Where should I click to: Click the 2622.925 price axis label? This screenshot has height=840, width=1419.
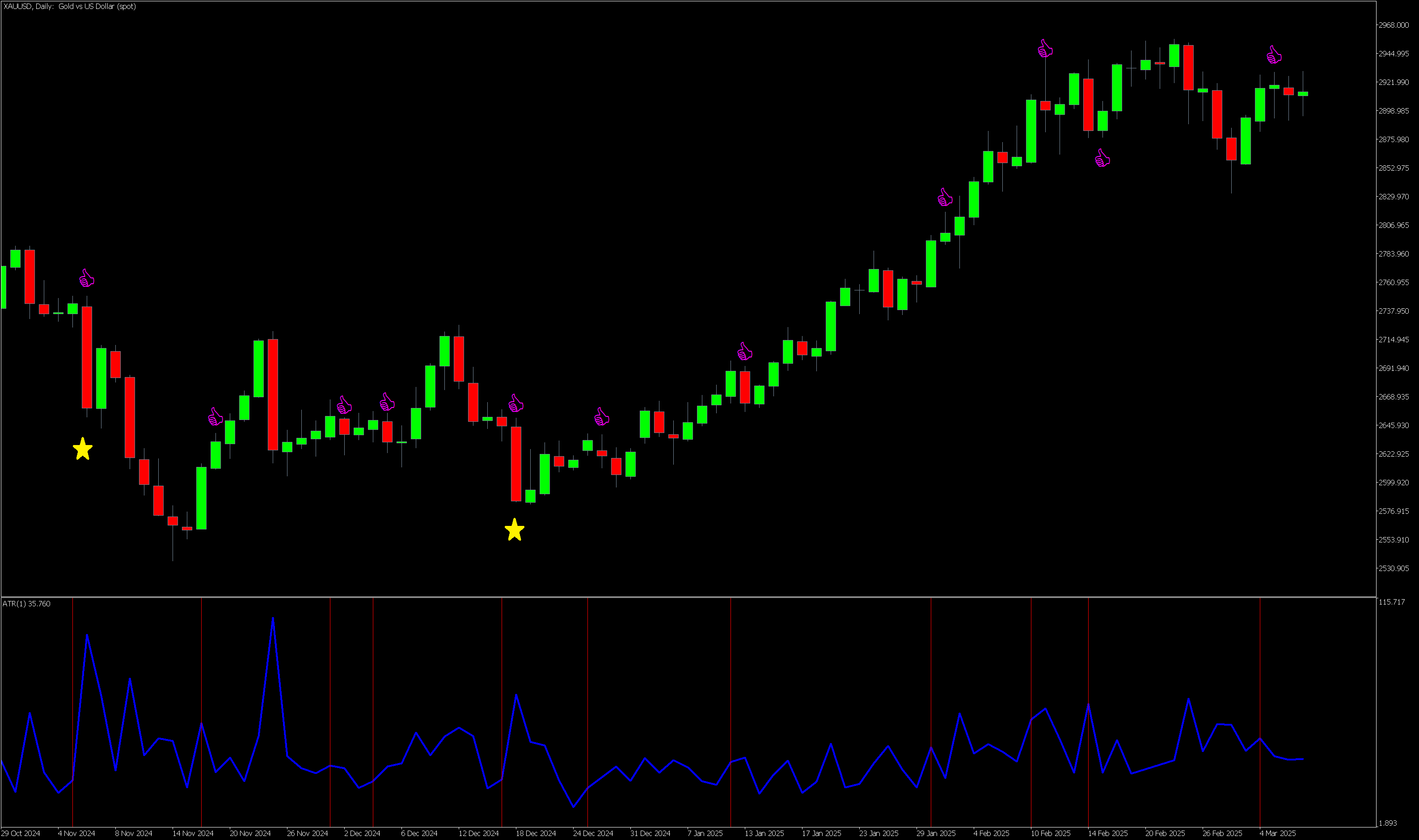click(x=1394, y=454)
